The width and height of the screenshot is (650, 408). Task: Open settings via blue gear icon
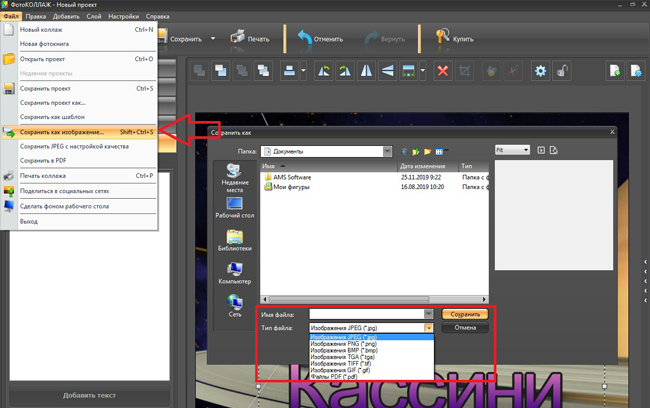[541, 71]
